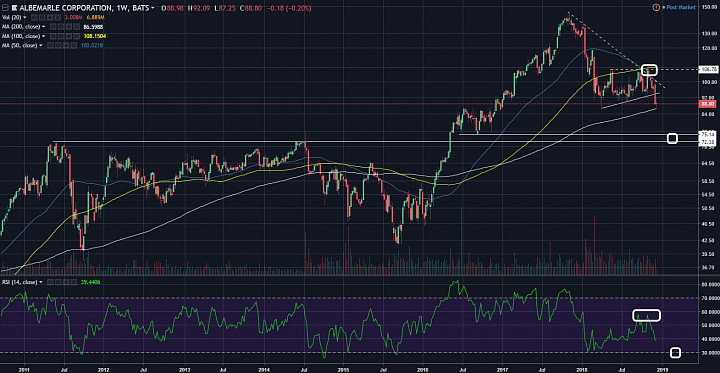Image resolution: width=720 pixels, height=373 pixels.
Task: Click the yellow MA 100 value 108.1504
Action: tap(95, 36)
